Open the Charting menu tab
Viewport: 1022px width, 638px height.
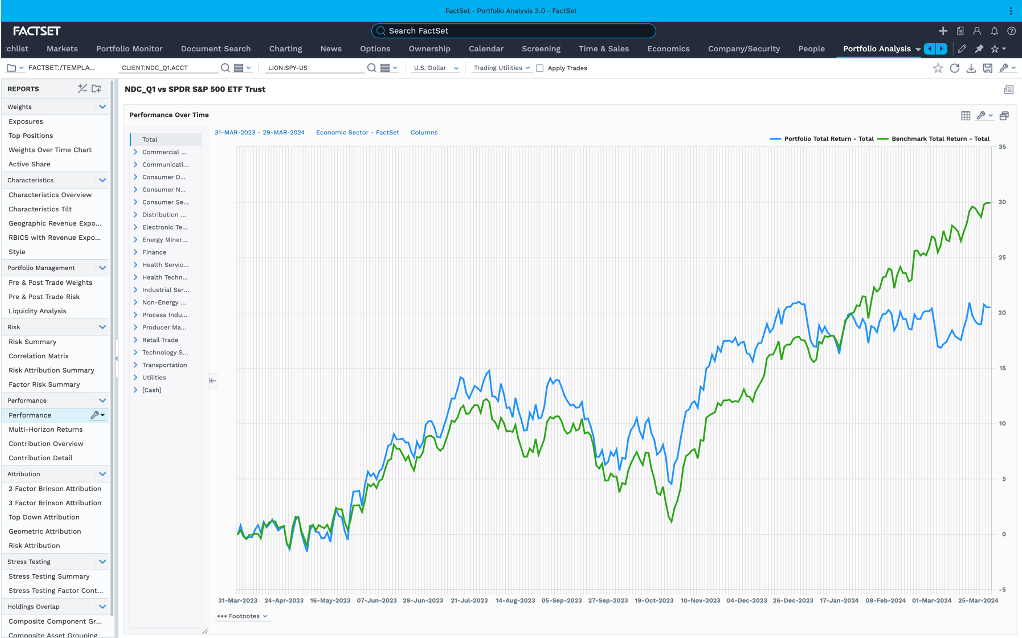pos(285,49)
